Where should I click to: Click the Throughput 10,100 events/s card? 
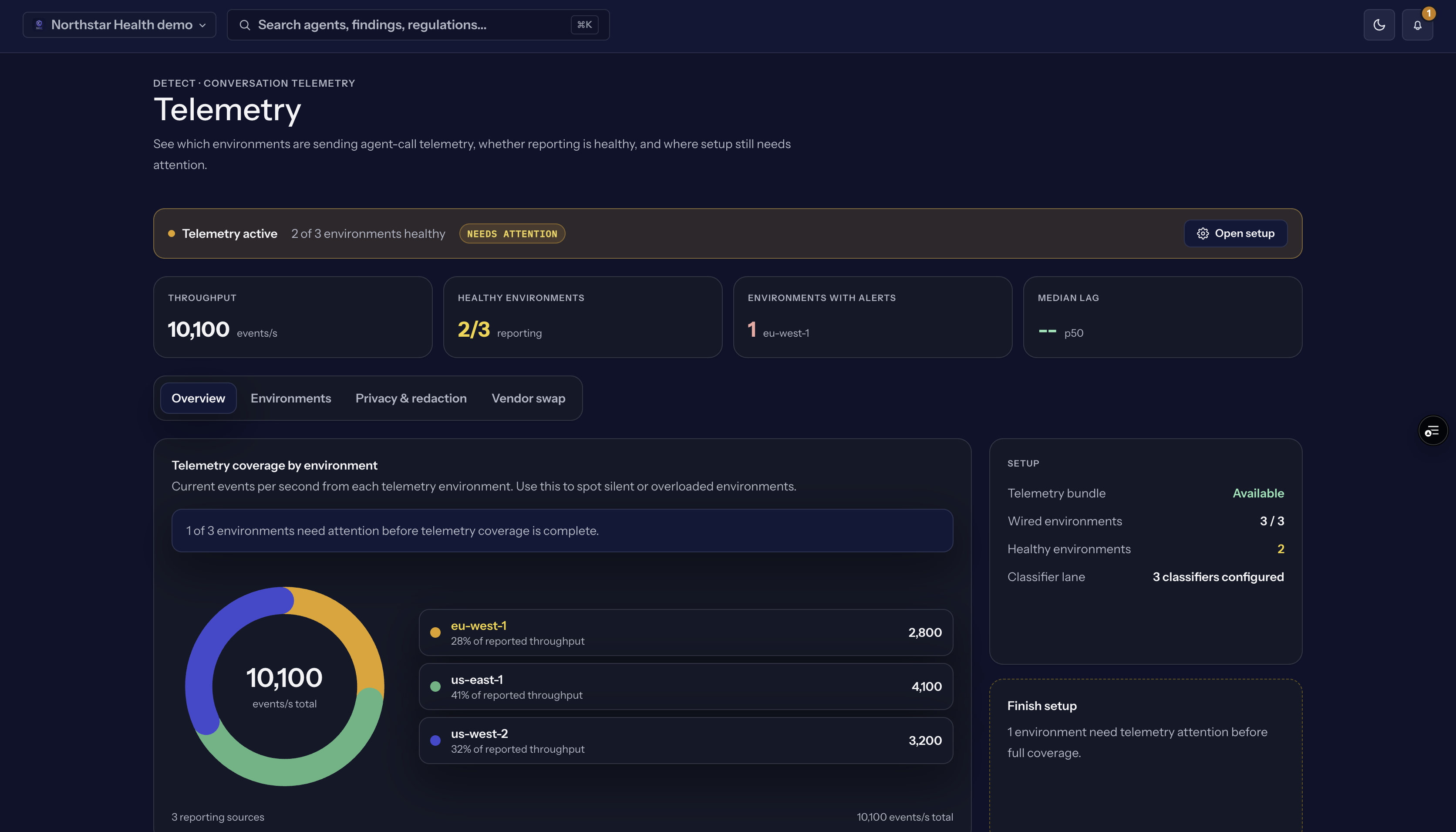293,317
